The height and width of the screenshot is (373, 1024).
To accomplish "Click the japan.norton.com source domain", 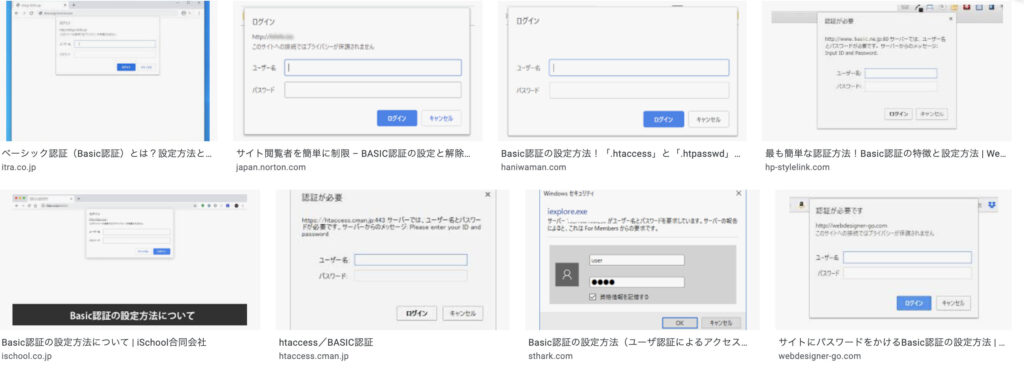I will click(x=270, y=168).
